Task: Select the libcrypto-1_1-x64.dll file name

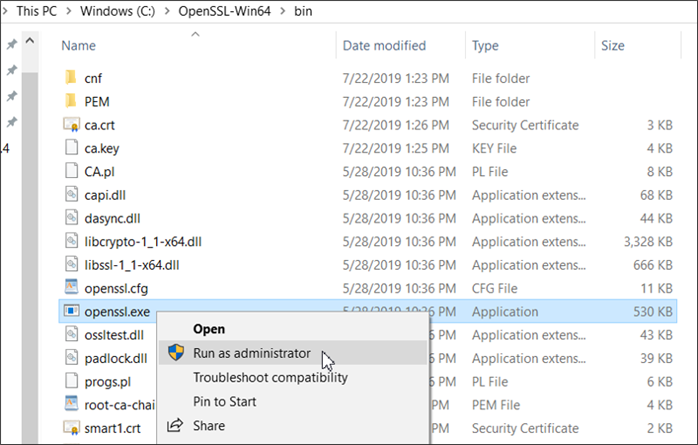Action: pyautogui.click(x=143, y=242)
